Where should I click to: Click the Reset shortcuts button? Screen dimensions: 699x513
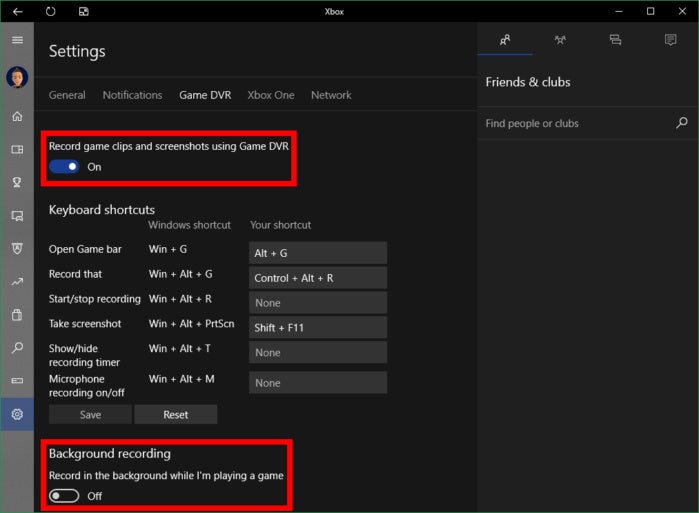pyautogui.click(x=176, y=415)
